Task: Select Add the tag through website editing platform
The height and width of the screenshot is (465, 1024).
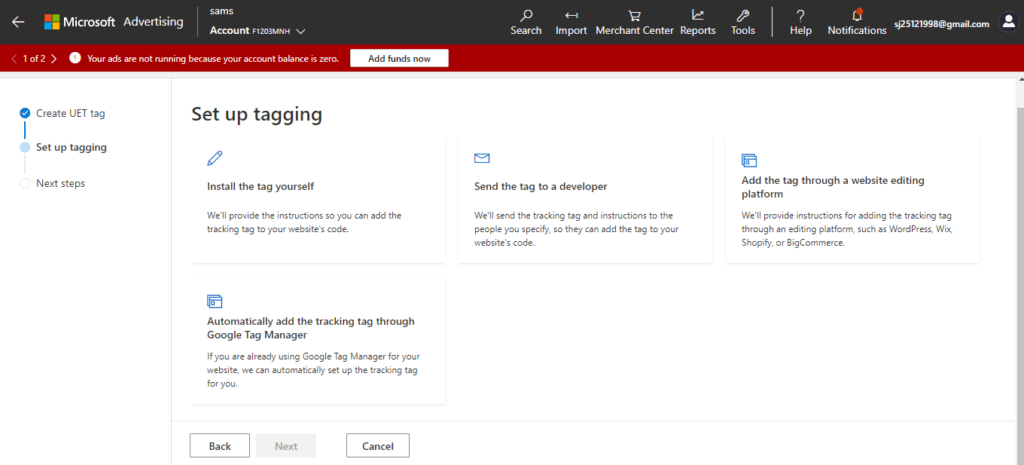Action: pyautogui.click(x=833, y=187)
